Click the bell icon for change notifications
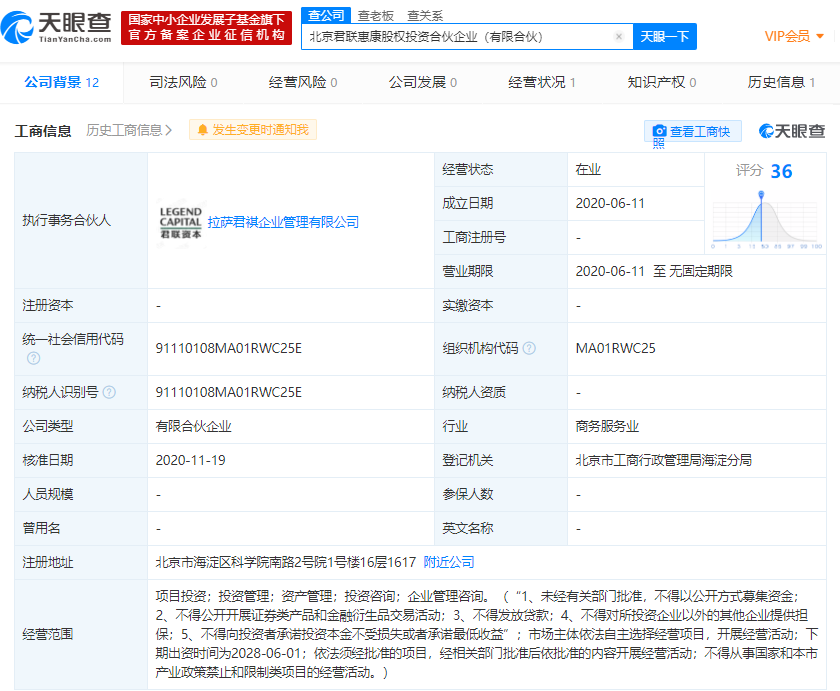 pyautogui.click(x=204, y=130)
